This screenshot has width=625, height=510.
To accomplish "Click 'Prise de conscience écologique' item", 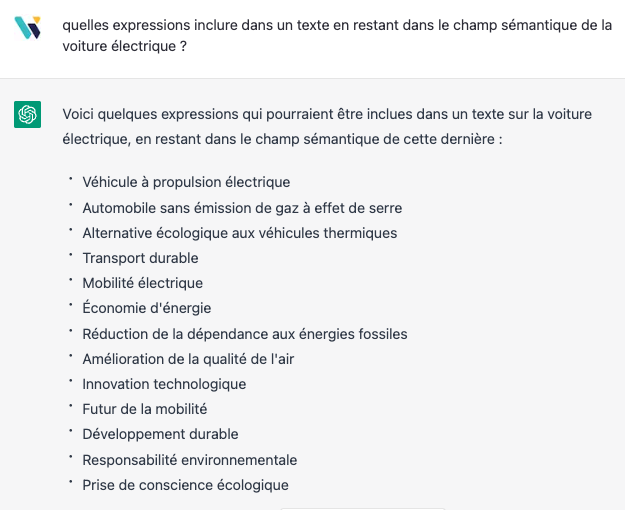I will tap(185, 485).
